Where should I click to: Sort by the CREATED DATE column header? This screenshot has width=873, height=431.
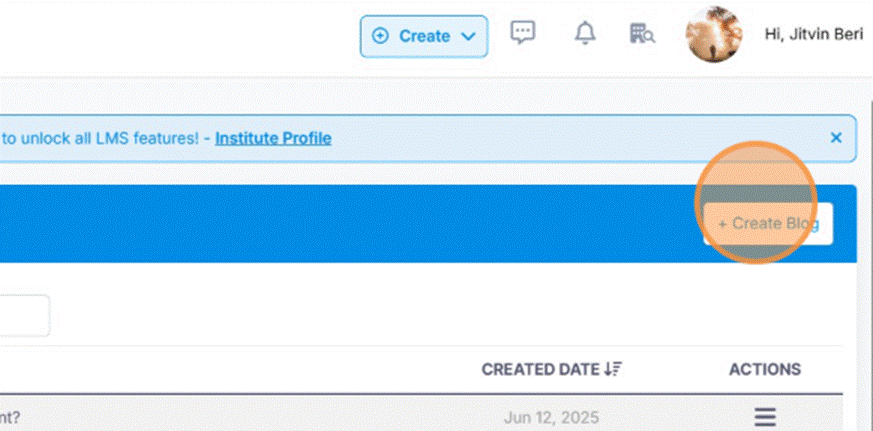[541, 369]
